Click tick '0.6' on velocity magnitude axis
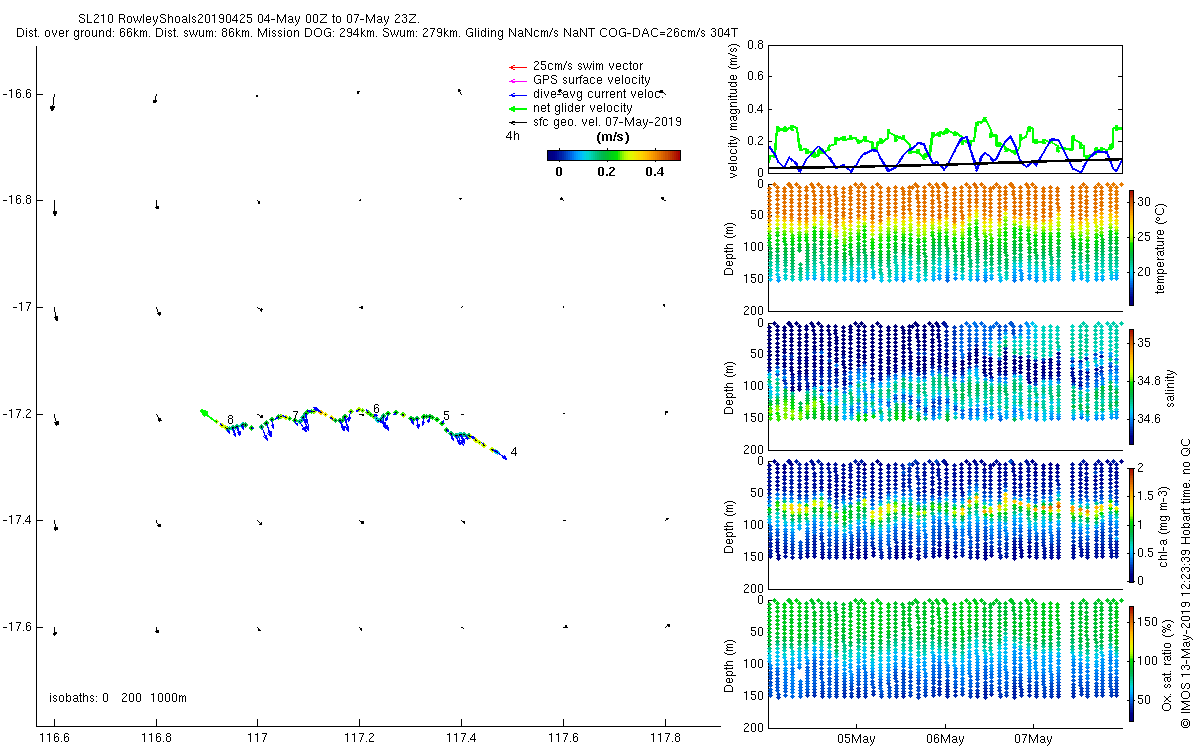Image resolution: width=1200 pixels, height=750 pixels. coord(755,76)
